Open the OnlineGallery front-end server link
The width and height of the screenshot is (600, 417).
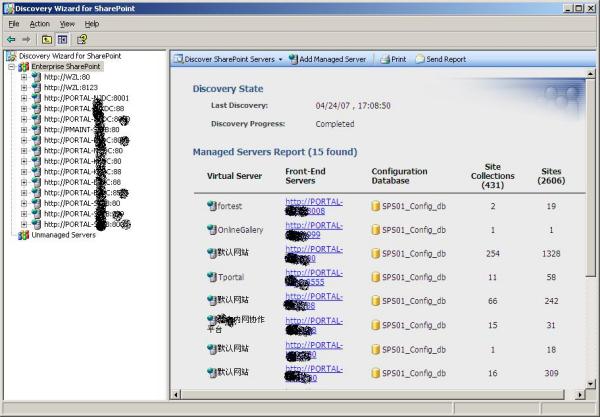(314, 230)
